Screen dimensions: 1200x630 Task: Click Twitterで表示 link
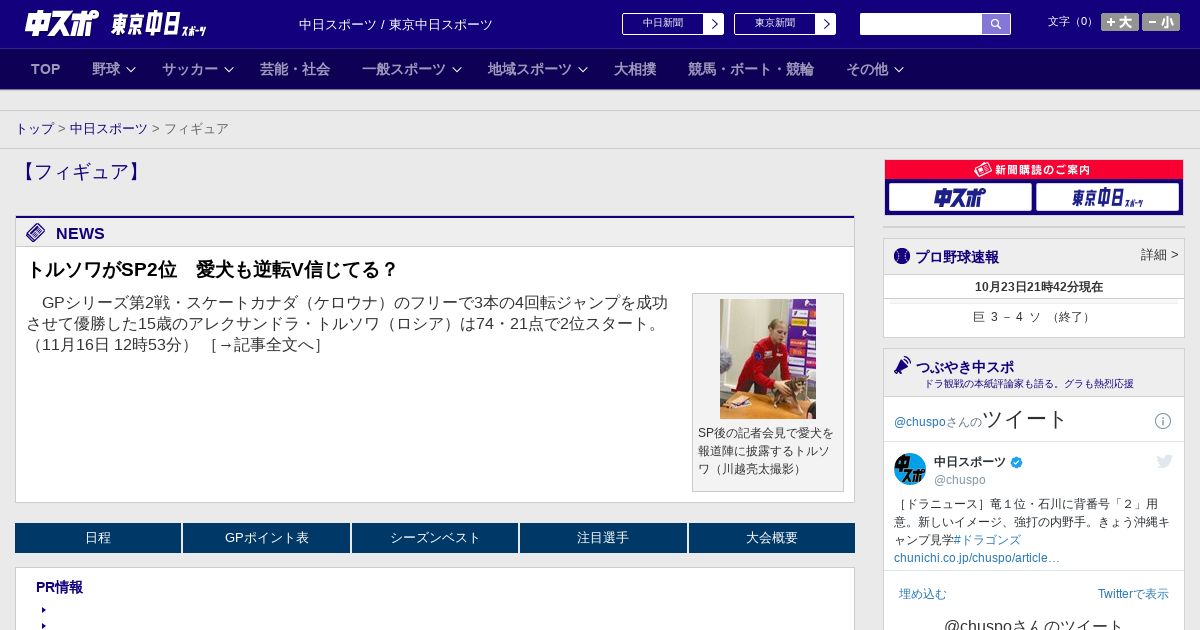coord(1133,594)
